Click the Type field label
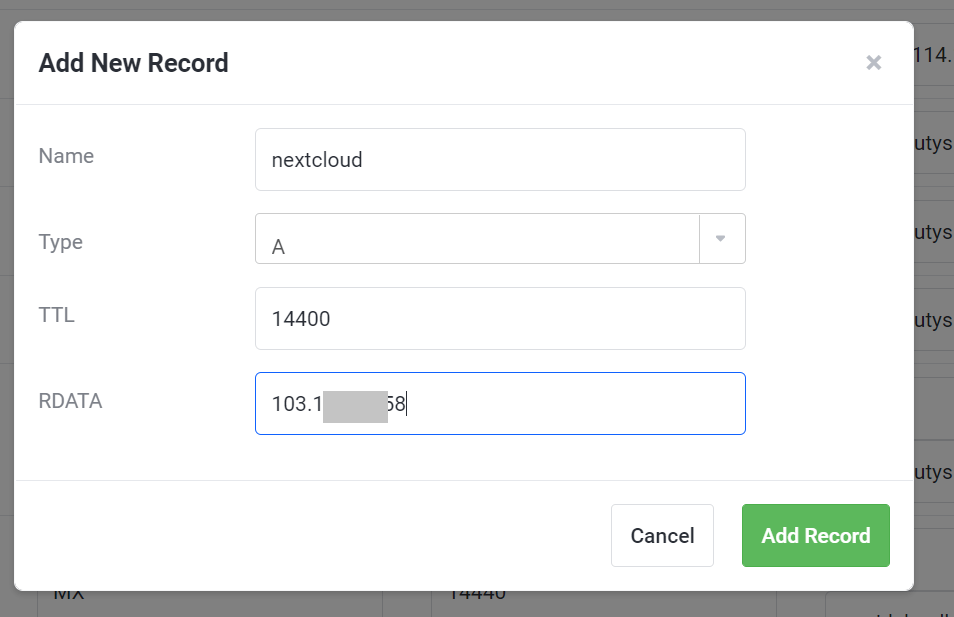 pyautogui.click(x=60, y=242)
